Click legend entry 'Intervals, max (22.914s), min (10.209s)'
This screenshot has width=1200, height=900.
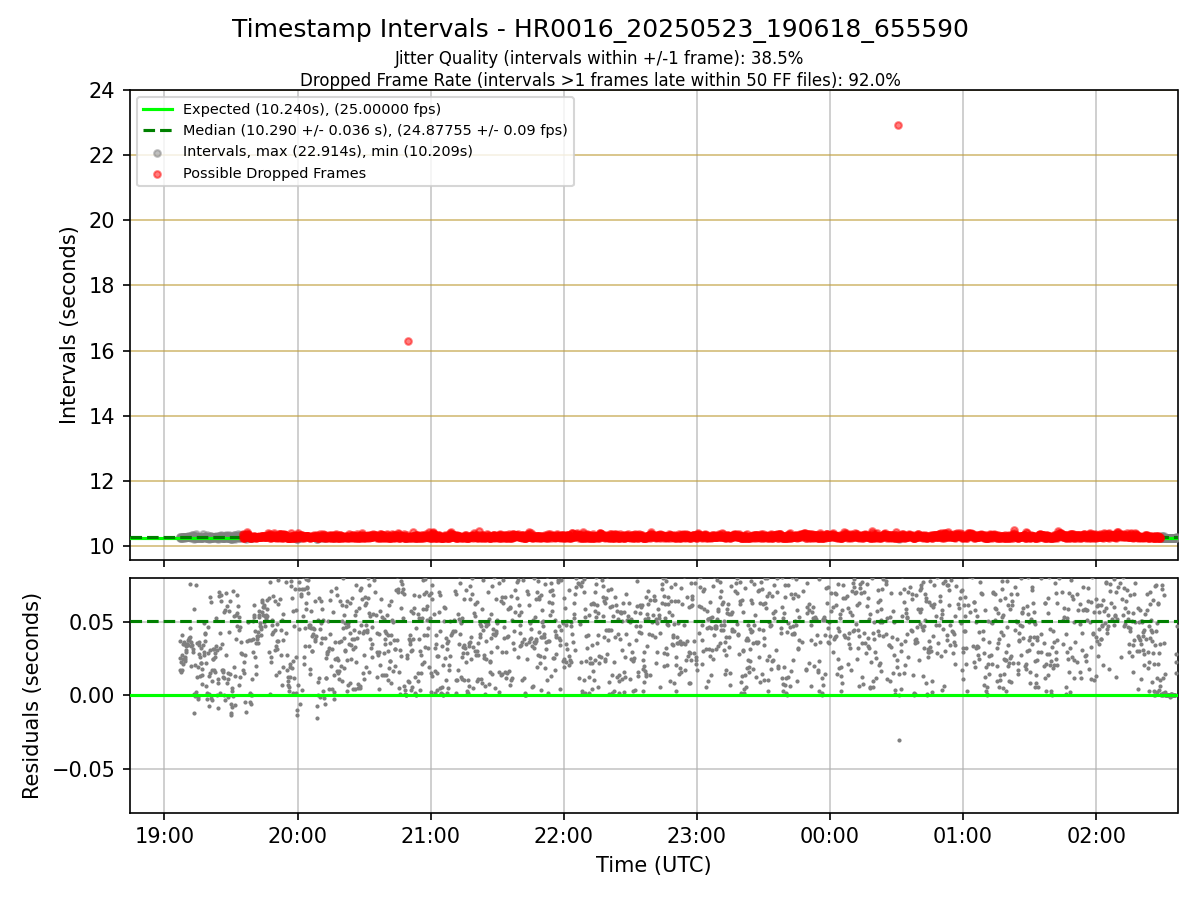click(328, 152)
